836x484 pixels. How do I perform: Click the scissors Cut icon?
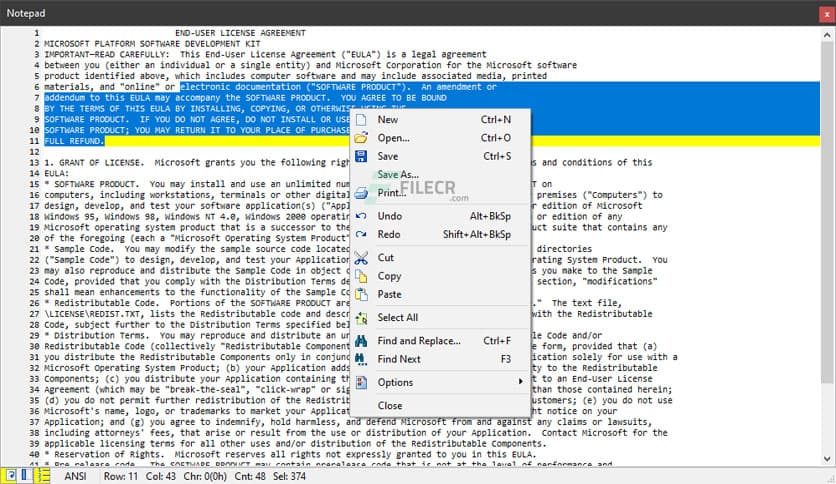pyautogui.click(x=361, y=258)
